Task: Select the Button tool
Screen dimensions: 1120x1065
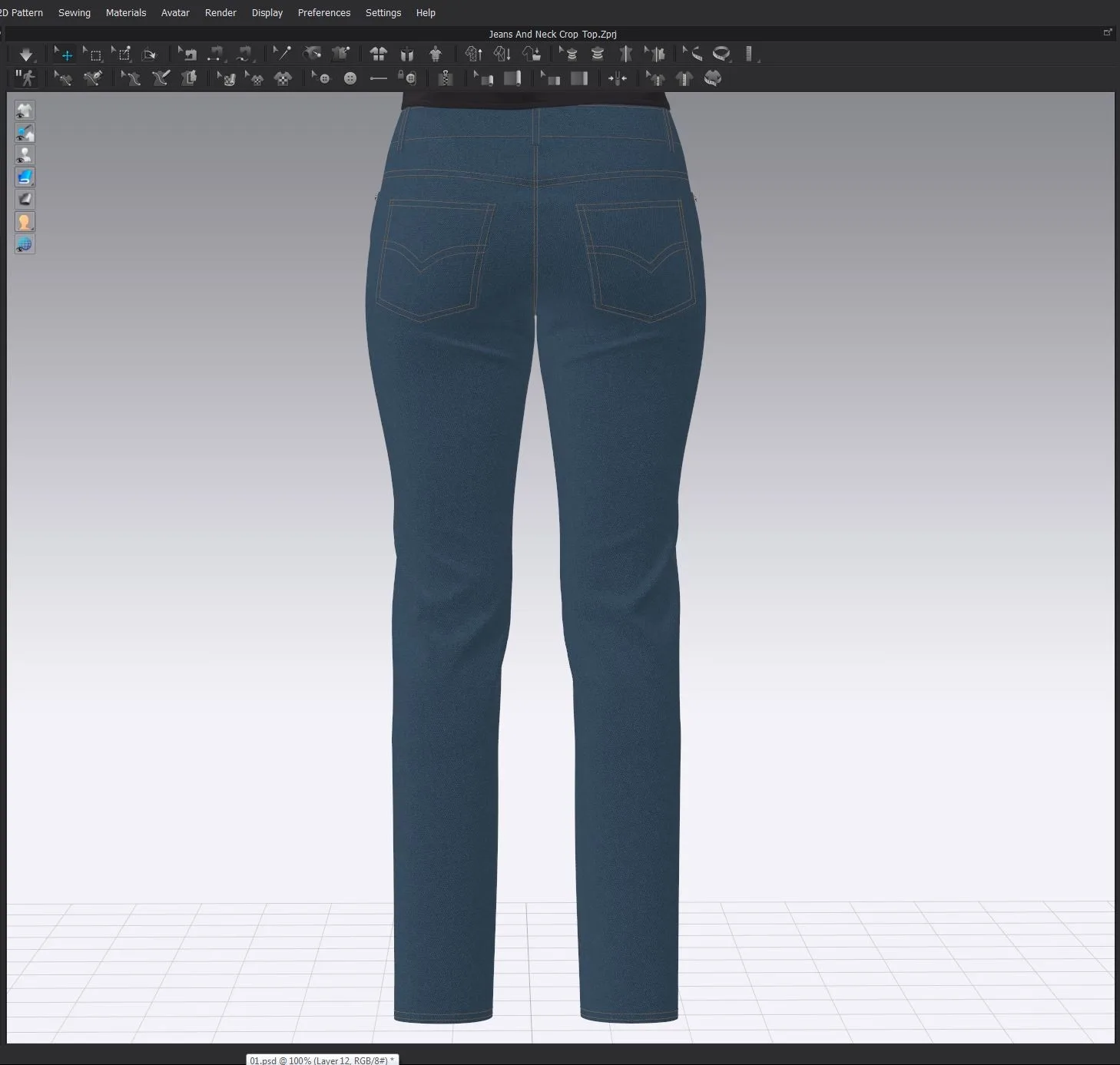Action: point(350,78)
